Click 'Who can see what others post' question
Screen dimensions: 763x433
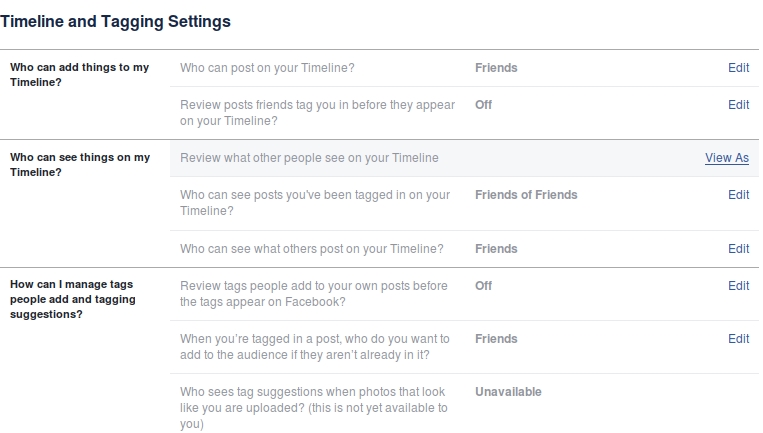click(312, 249)
